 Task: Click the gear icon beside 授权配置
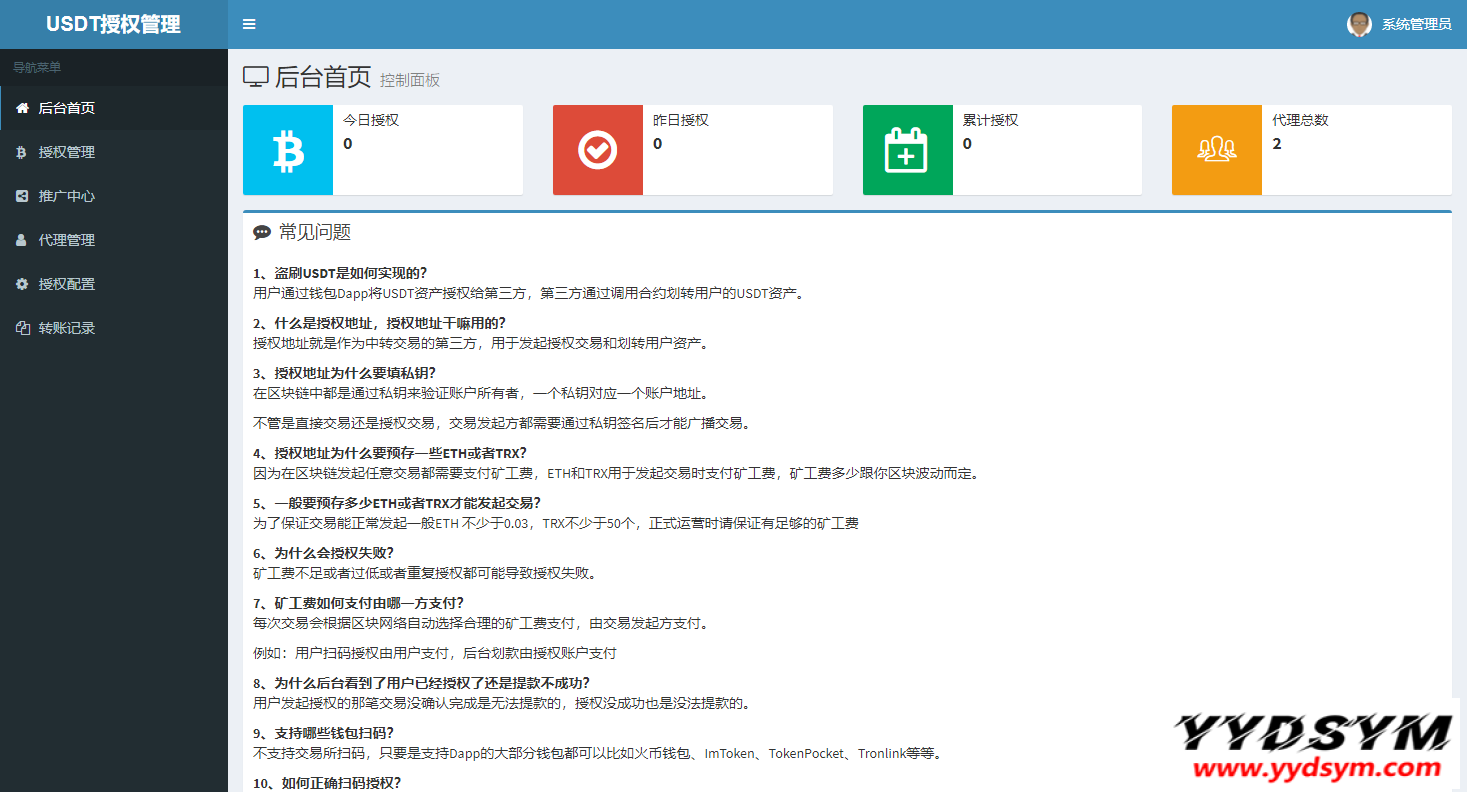[x=22, y=284]
